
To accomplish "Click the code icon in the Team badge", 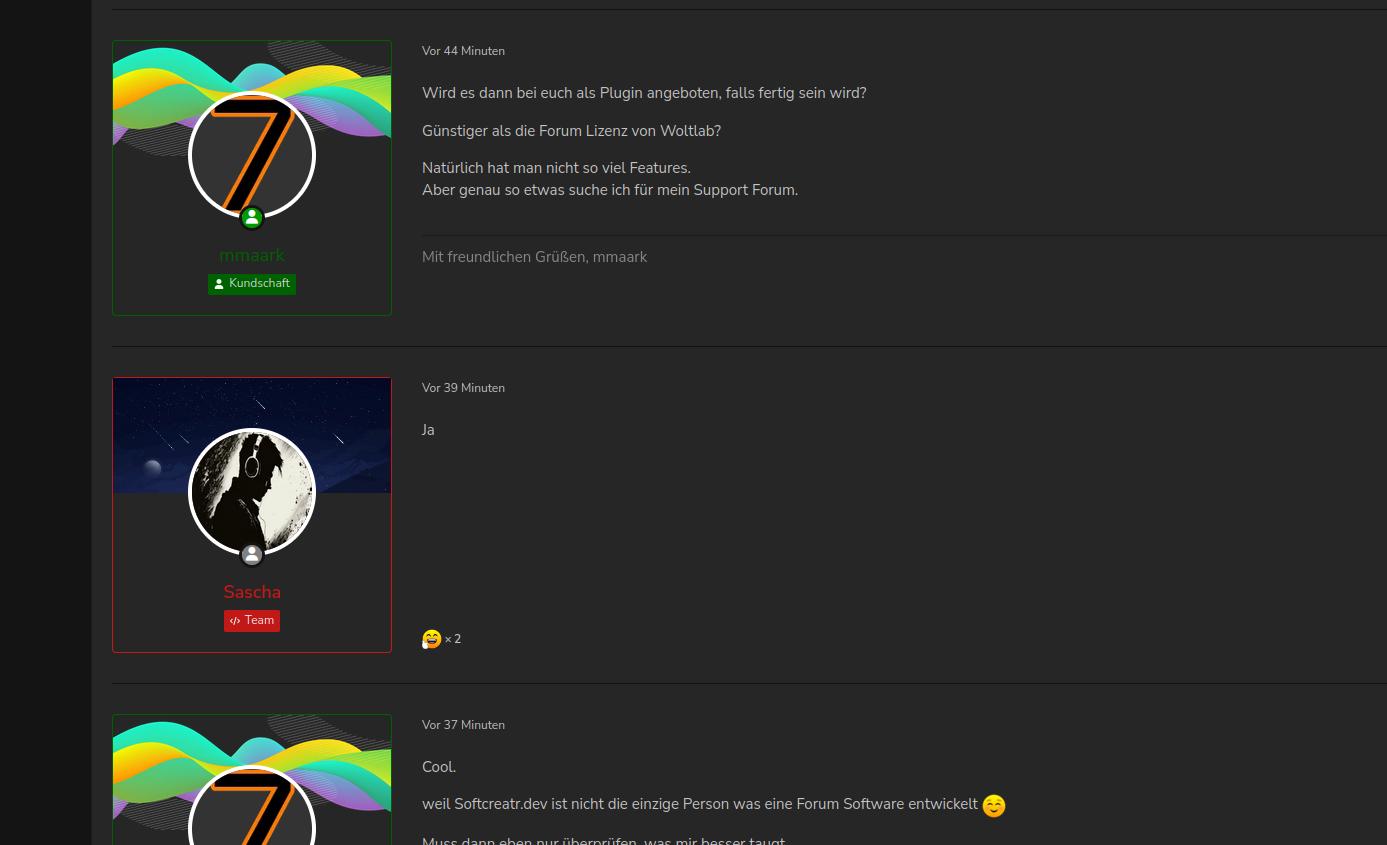I will (235, 621).
